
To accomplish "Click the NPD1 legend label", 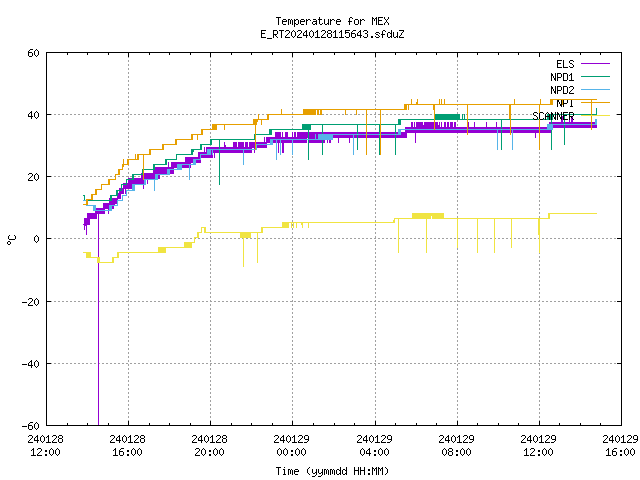I will pyautogui.click(x=562, y=77).
